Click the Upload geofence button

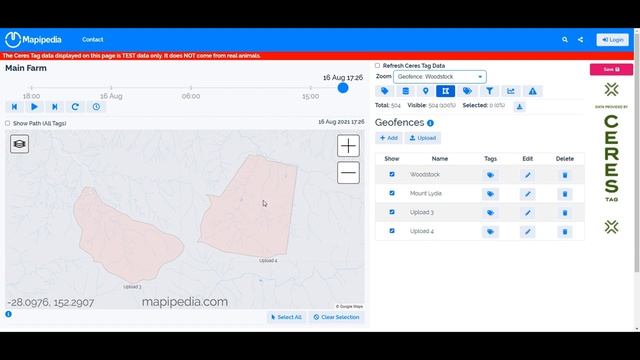coord(422,138)
